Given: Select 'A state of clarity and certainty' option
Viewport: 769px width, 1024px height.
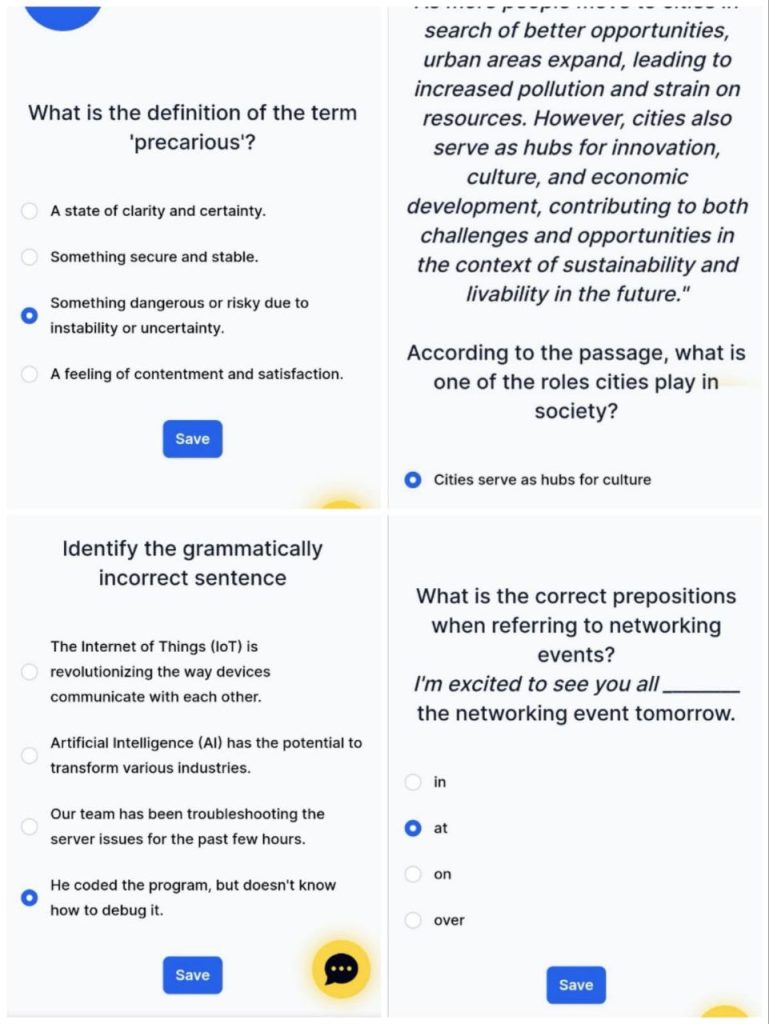Looking at the screenshot, I should [30, 211].
